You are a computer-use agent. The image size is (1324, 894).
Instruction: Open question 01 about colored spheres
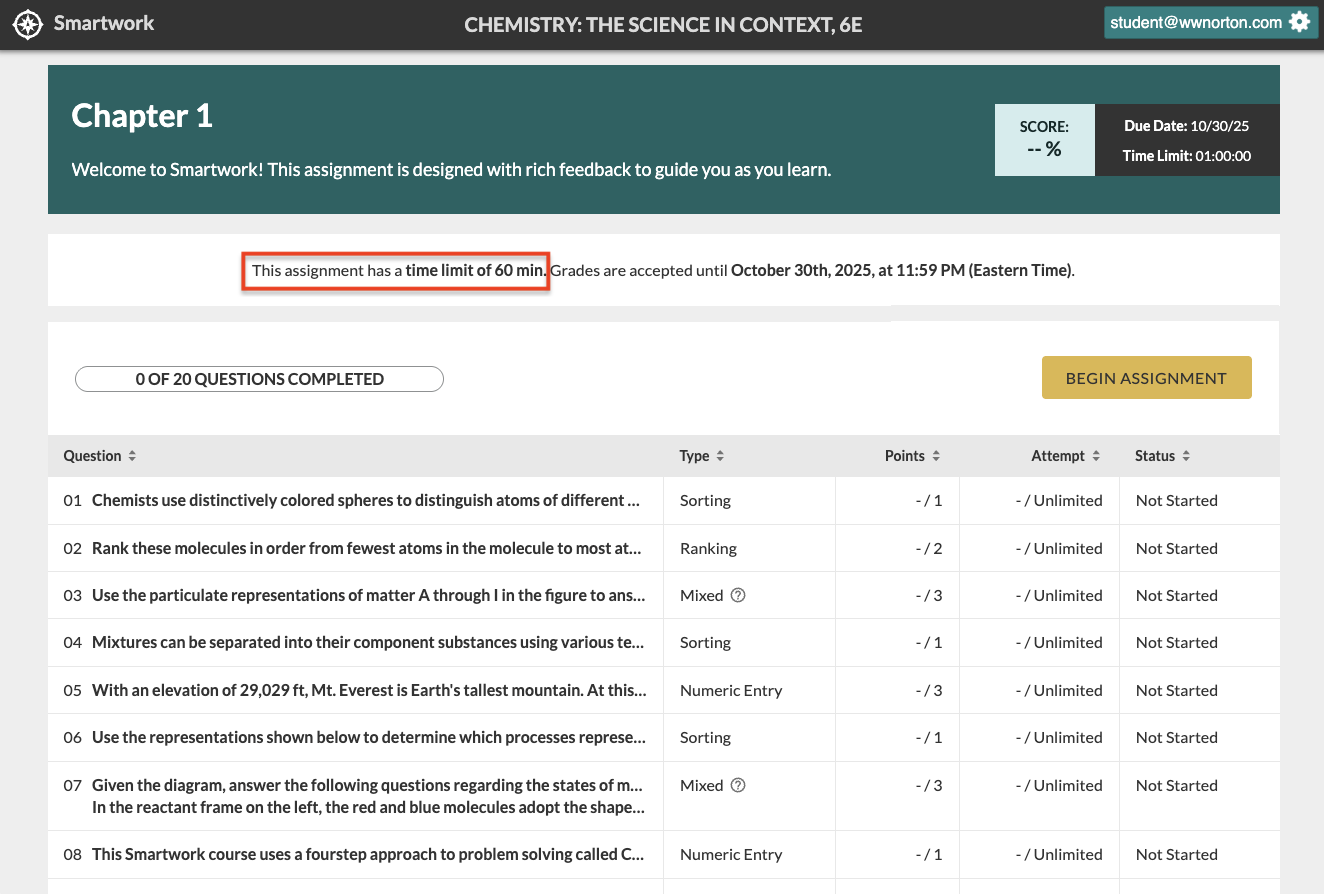[x=365, y=500]
